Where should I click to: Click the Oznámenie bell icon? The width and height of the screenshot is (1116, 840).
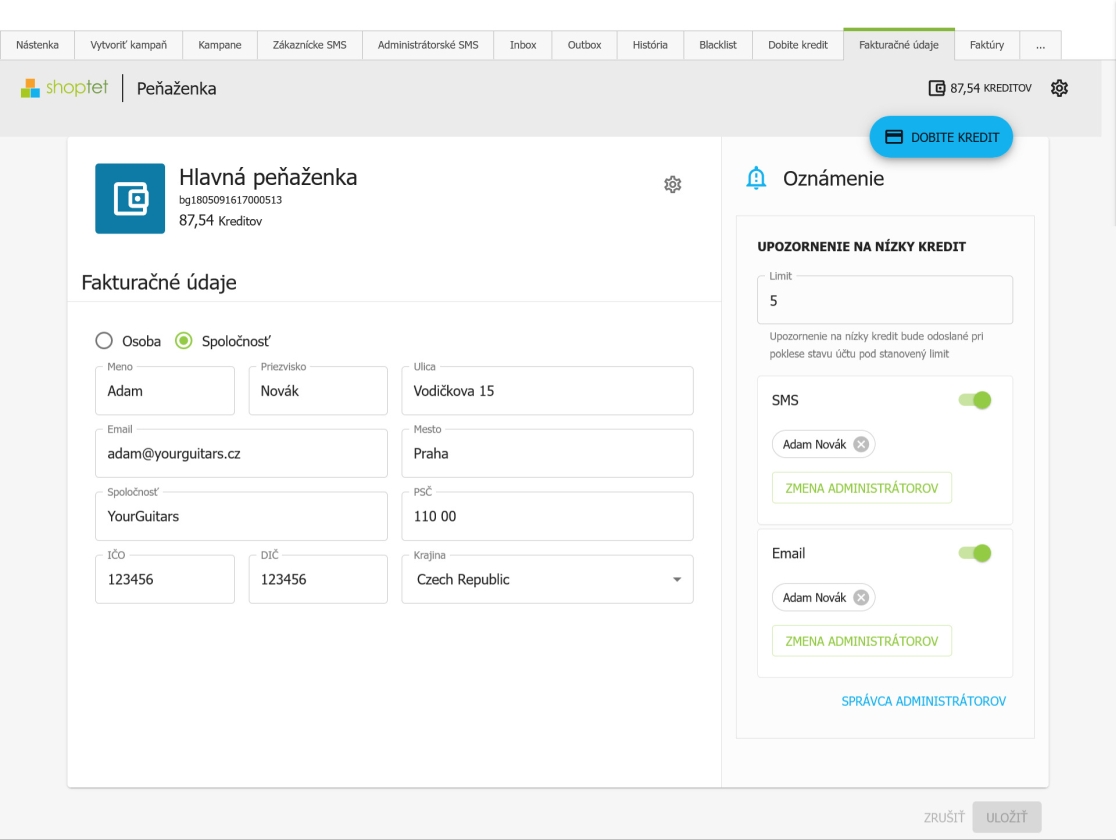coord(756,178)
